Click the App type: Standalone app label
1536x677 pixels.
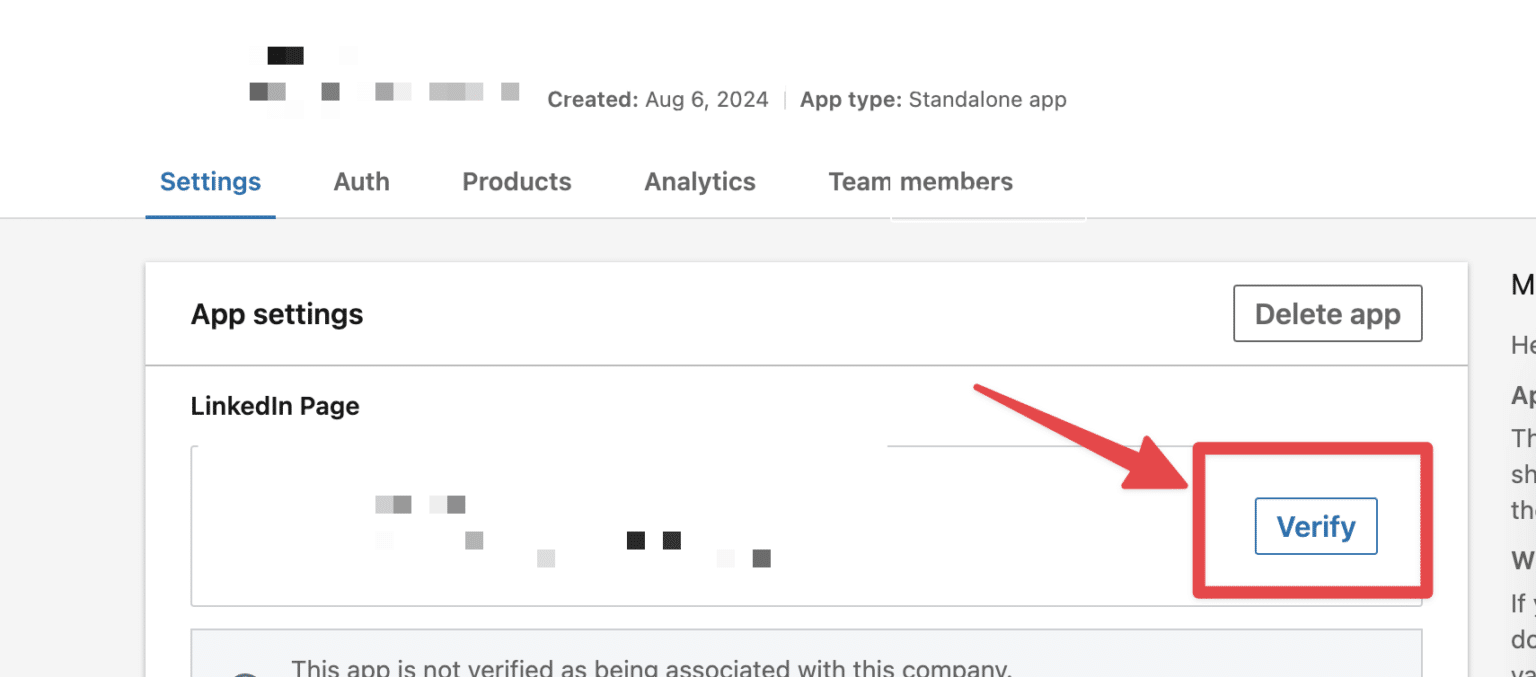point(933,99)
